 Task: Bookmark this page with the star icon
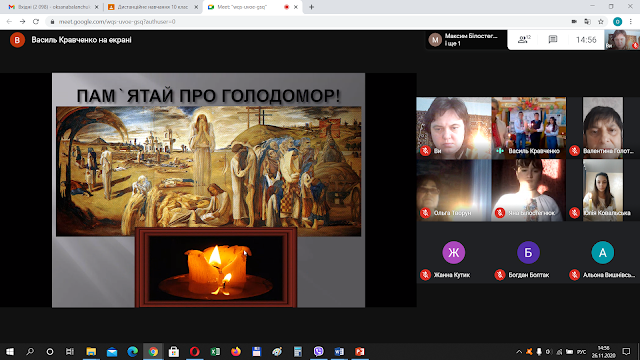[x=601, y=22]
